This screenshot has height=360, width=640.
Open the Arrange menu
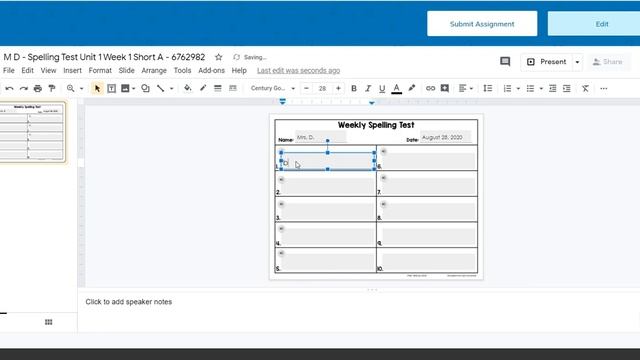[x=154, y=71]
